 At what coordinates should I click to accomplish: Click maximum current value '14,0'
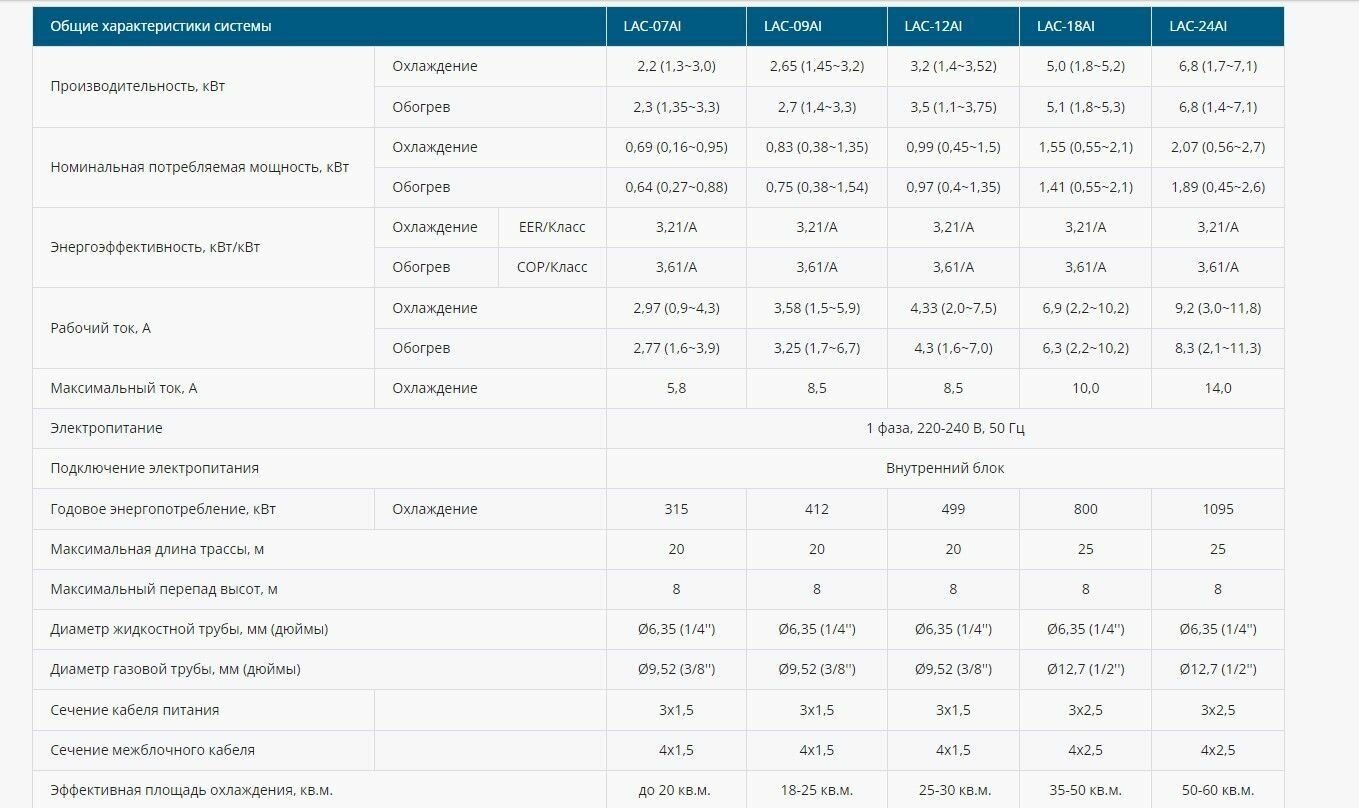[1218, 388]
